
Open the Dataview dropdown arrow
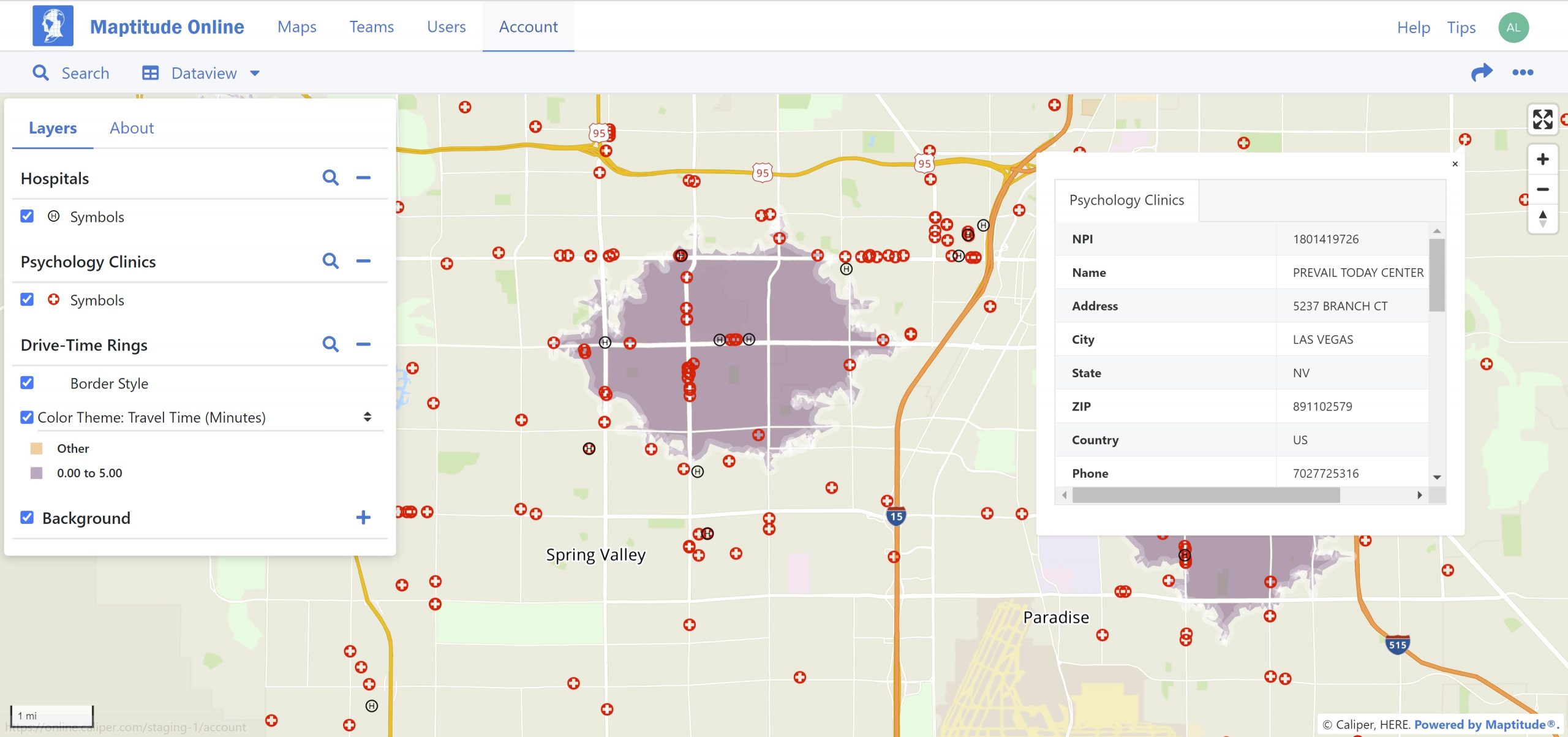point(255,74)
